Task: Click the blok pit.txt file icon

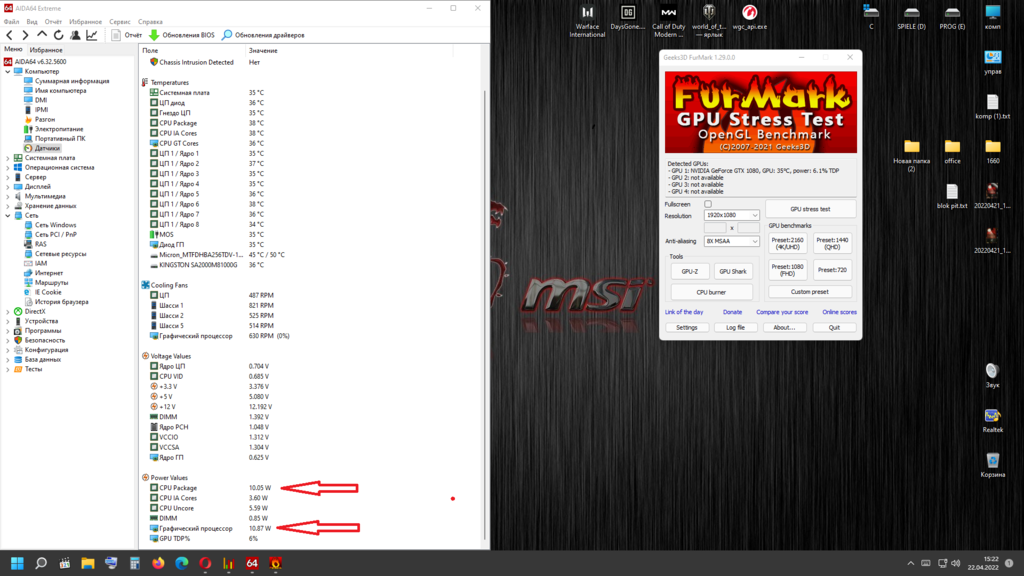Action: tap(952, 197)
